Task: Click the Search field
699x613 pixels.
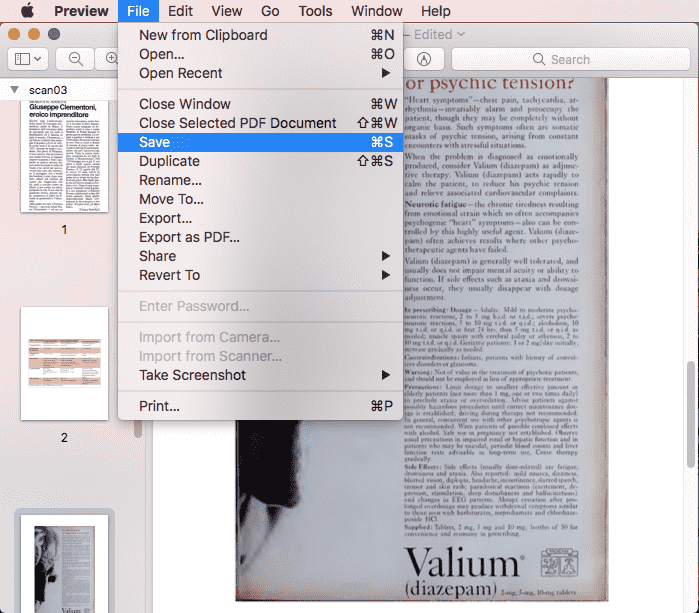Action: point(571,59)
